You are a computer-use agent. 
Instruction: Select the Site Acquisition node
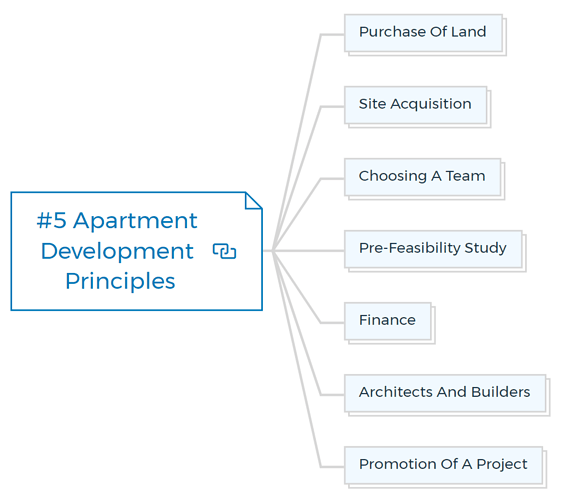[415, 105]
